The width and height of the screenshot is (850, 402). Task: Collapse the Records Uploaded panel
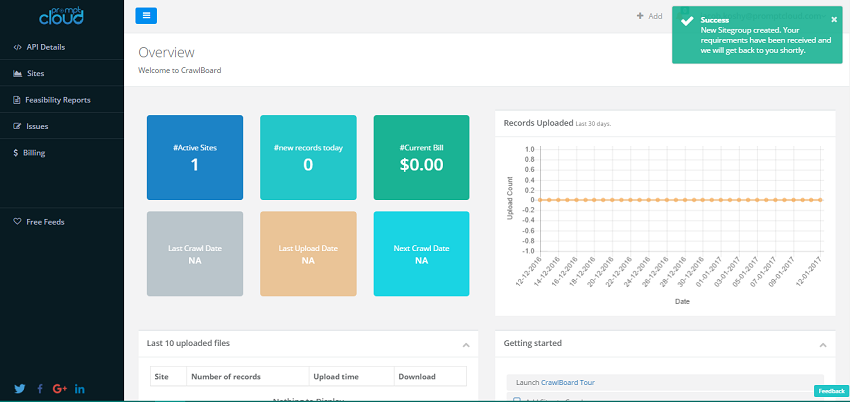click(x=822, y=124)
